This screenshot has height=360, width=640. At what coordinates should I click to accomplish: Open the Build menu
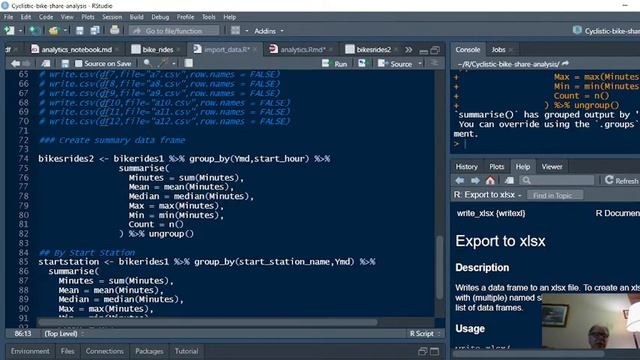136,17
